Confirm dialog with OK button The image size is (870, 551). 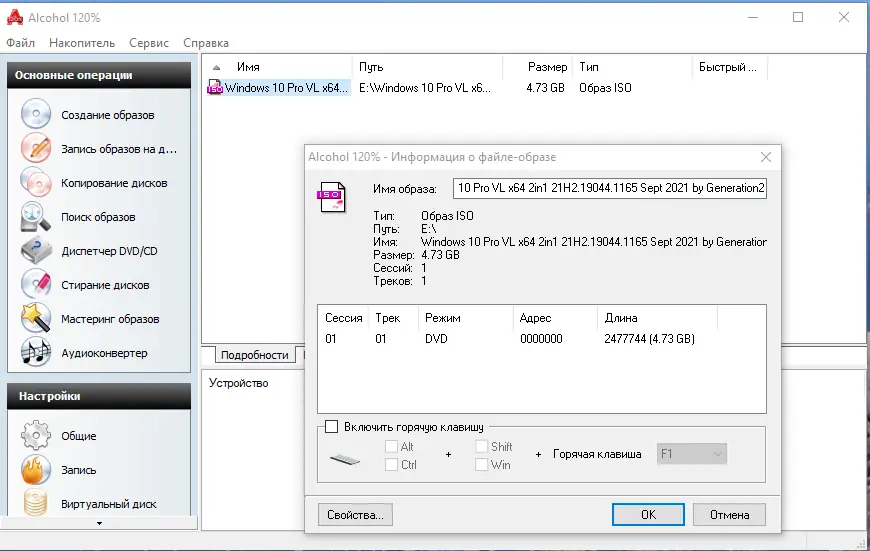point(648,514)
